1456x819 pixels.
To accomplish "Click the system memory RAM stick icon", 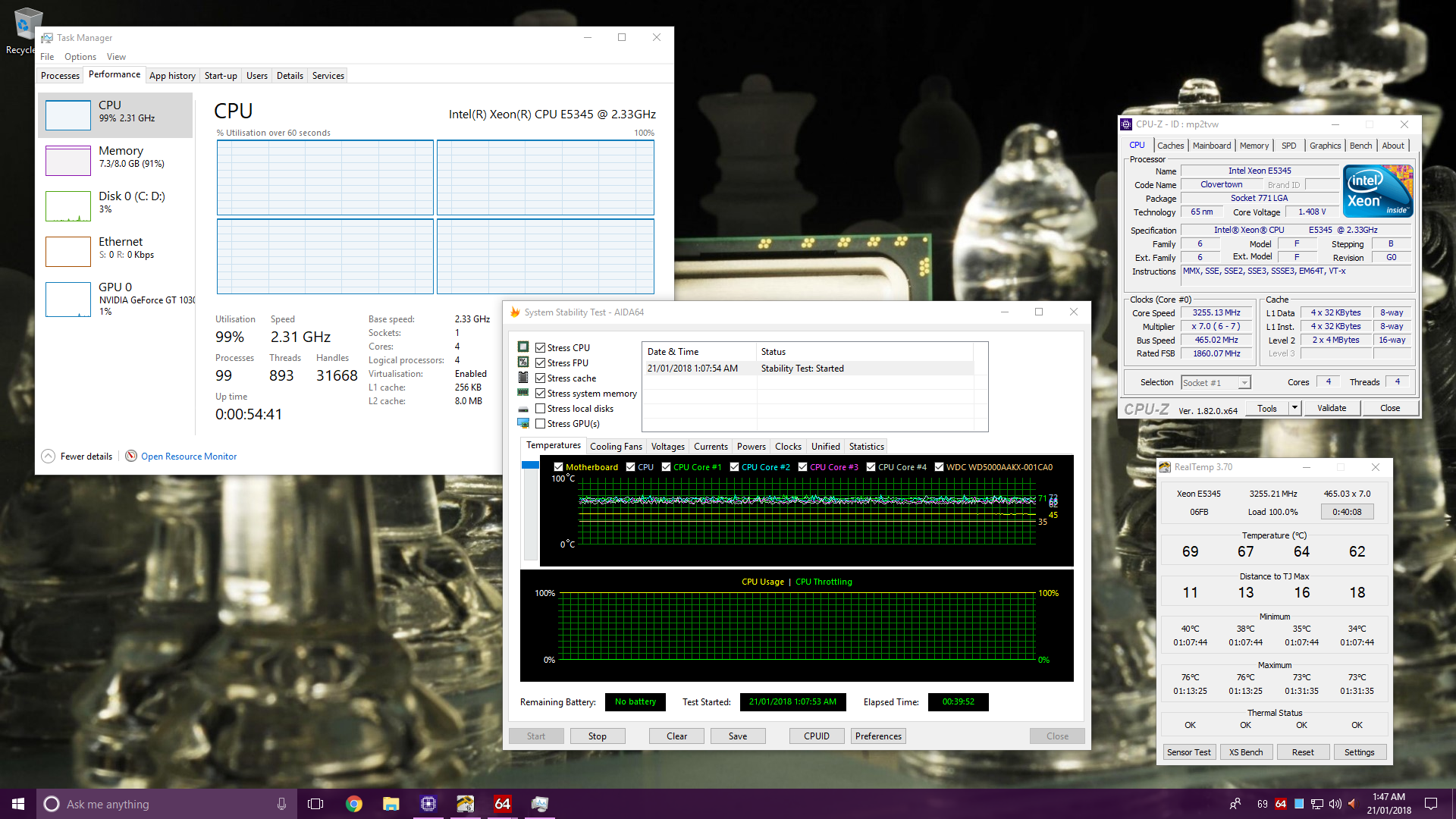I will 523,393.
